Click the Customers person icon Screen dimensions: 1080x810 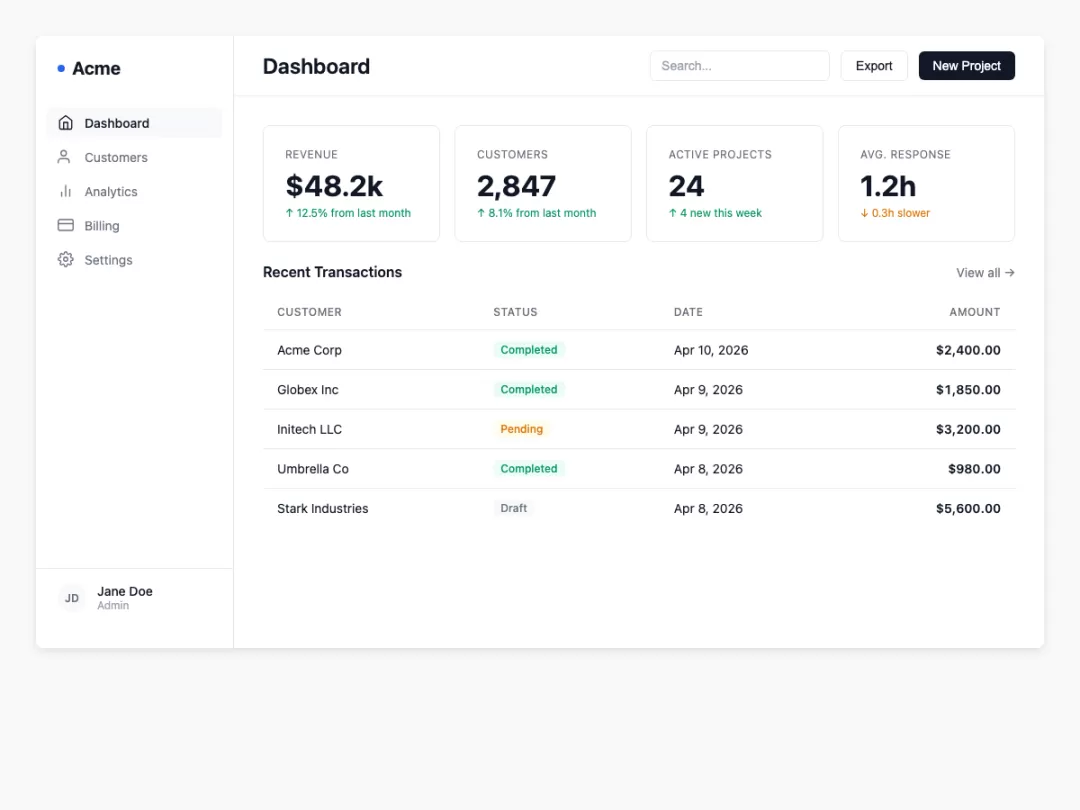[64, 157]
